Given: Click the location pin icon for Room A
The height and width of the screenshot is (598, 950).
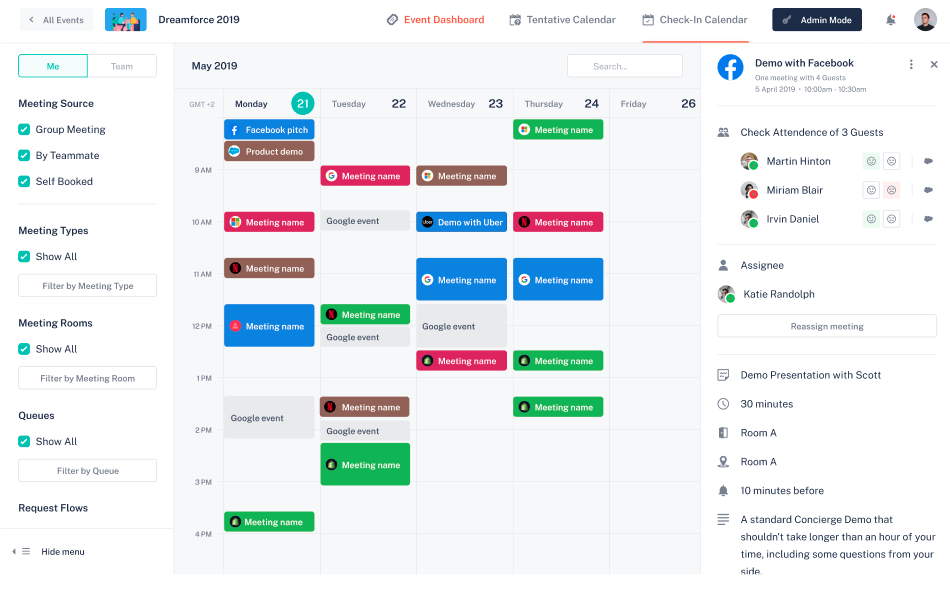Looking at the screenshot, I should coord(723,462).
